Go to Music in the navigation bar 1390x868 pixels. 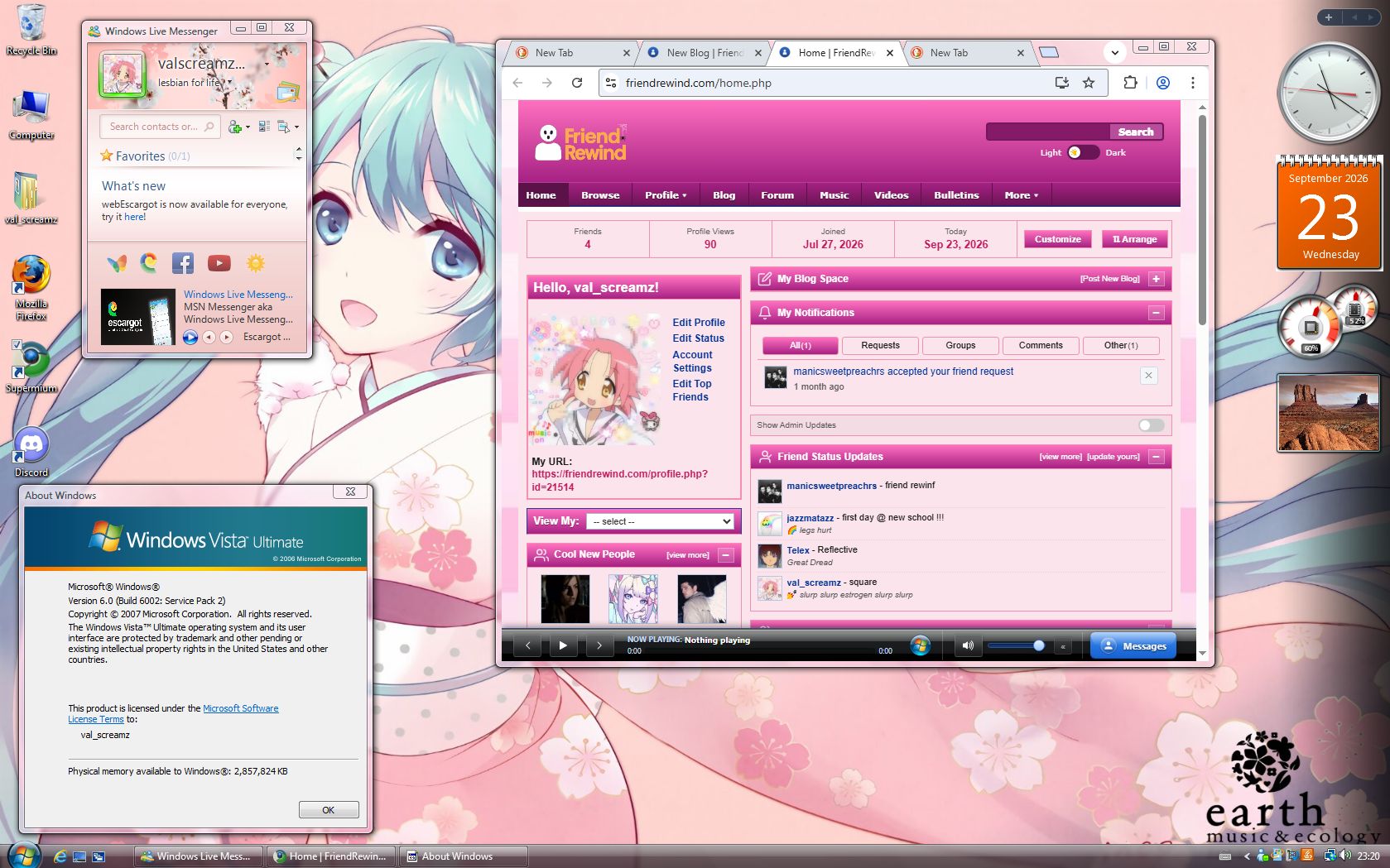click(x=834, y=195)
